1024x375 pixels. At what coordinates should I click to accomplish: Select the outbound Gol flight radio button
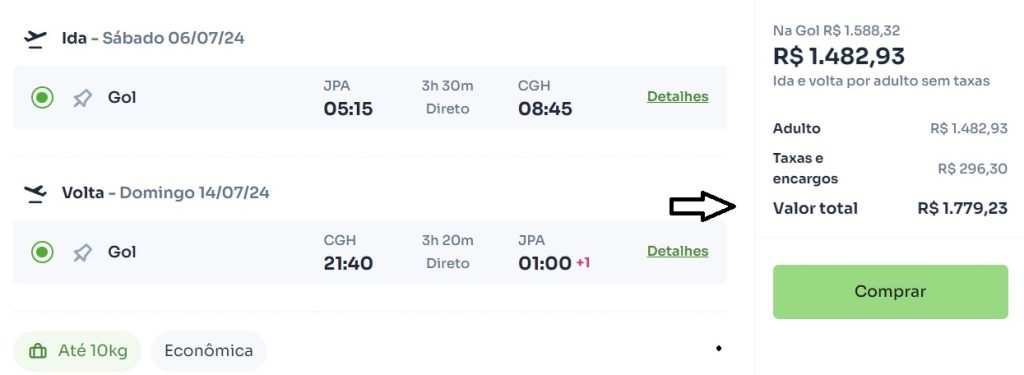point(42,98)
